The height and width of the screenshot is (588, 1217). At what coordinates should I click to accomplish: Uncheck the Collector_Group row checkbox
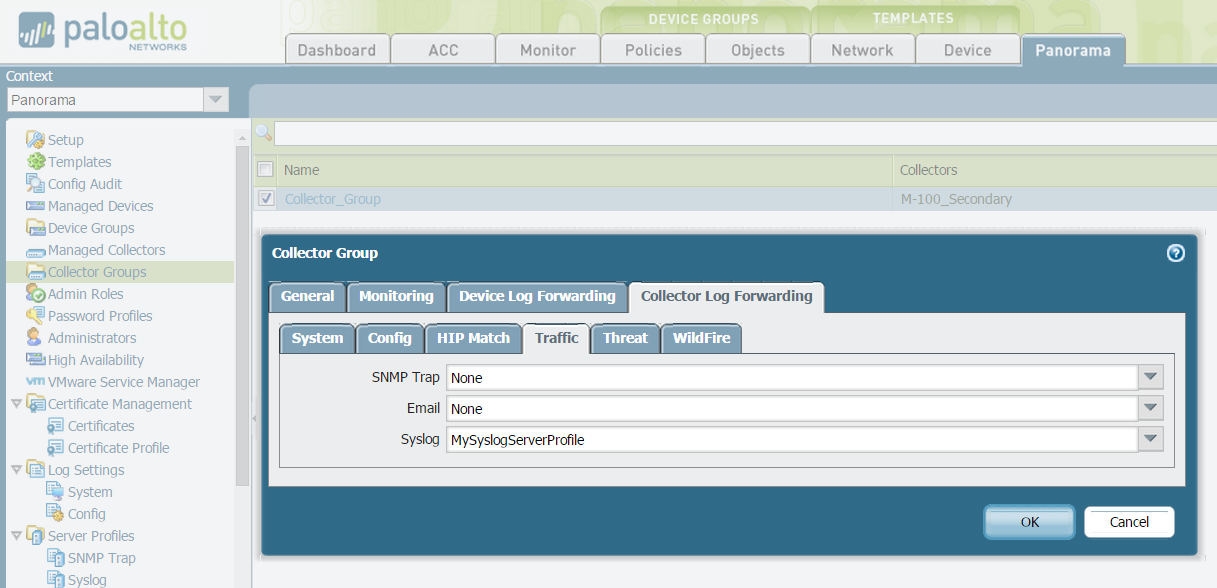(266, 198)
